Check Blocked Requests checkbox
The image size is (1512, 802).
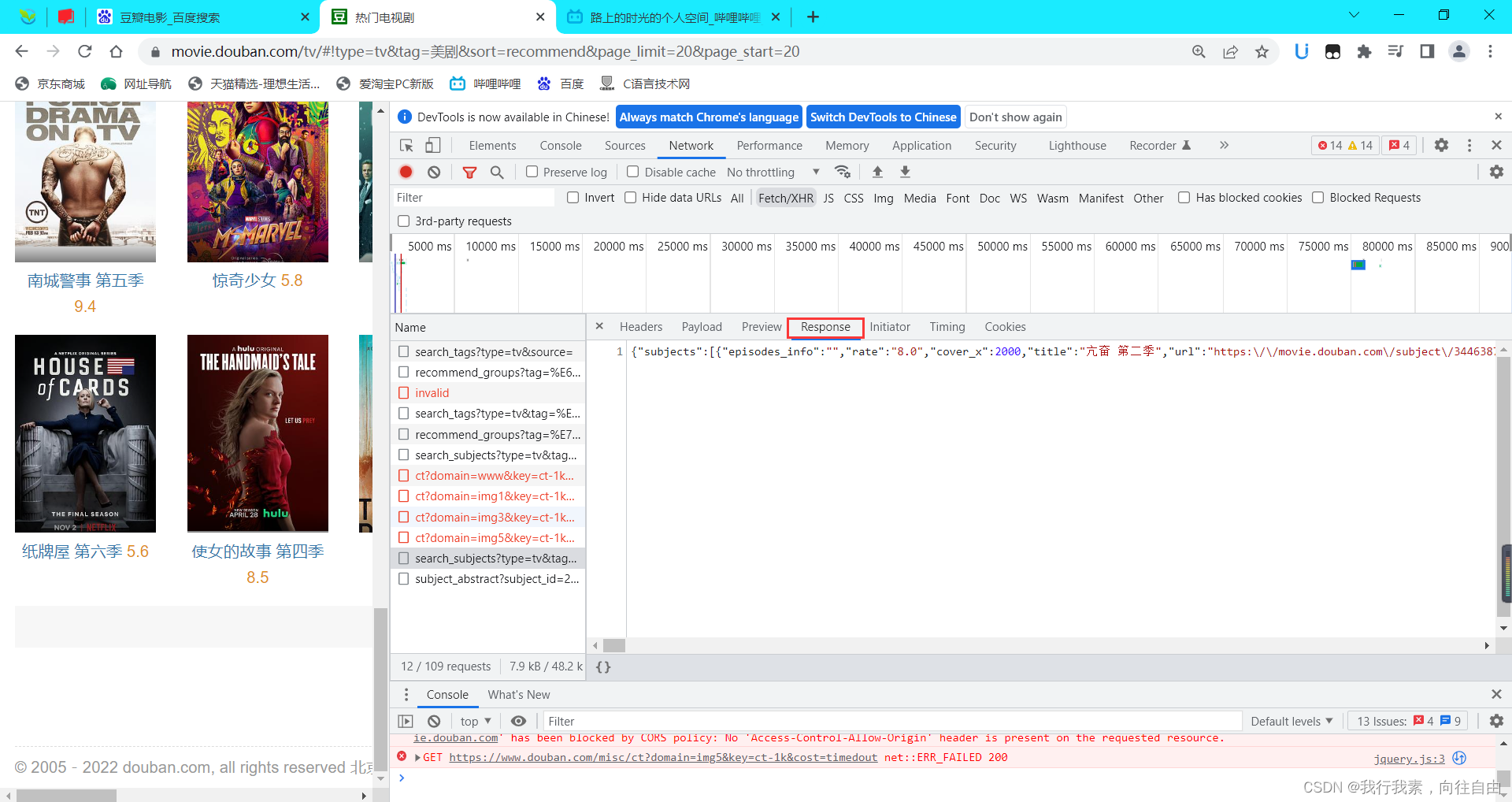1318,198
